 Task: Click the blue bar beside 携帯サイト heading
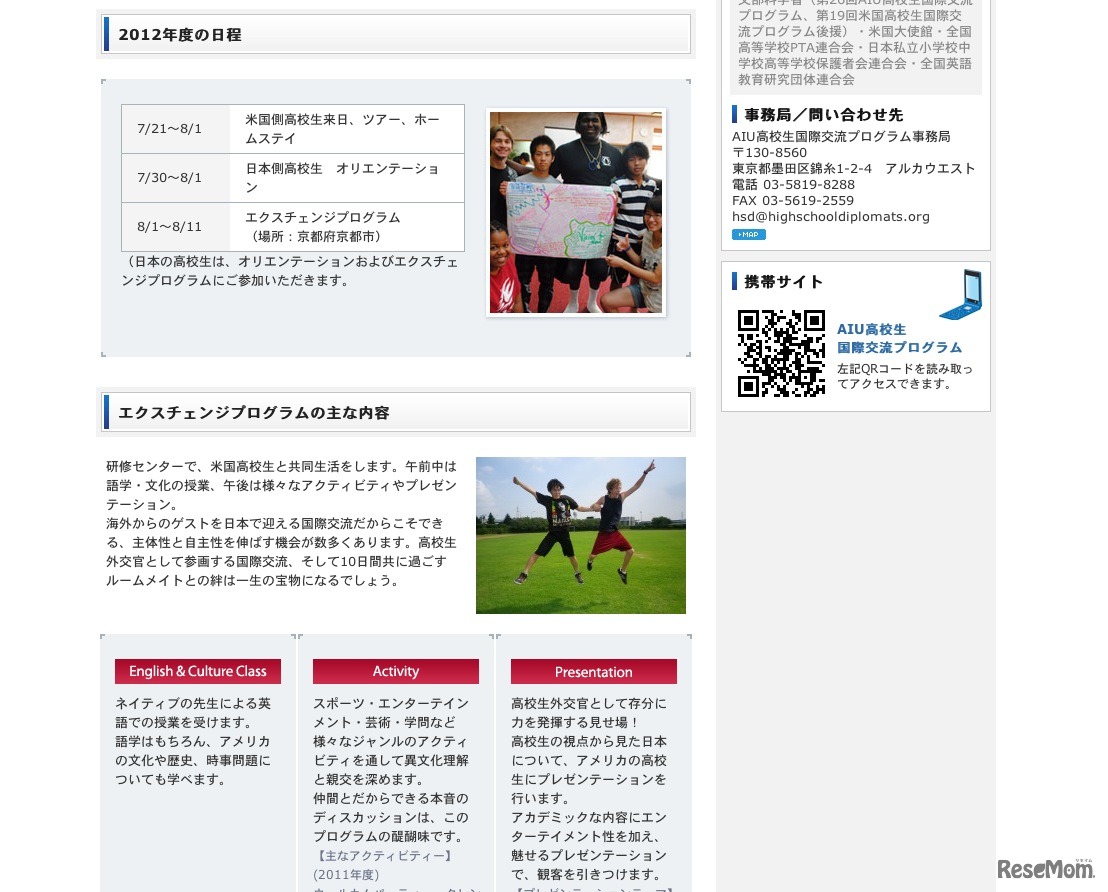pyautogui.click(x=736, y=282)
